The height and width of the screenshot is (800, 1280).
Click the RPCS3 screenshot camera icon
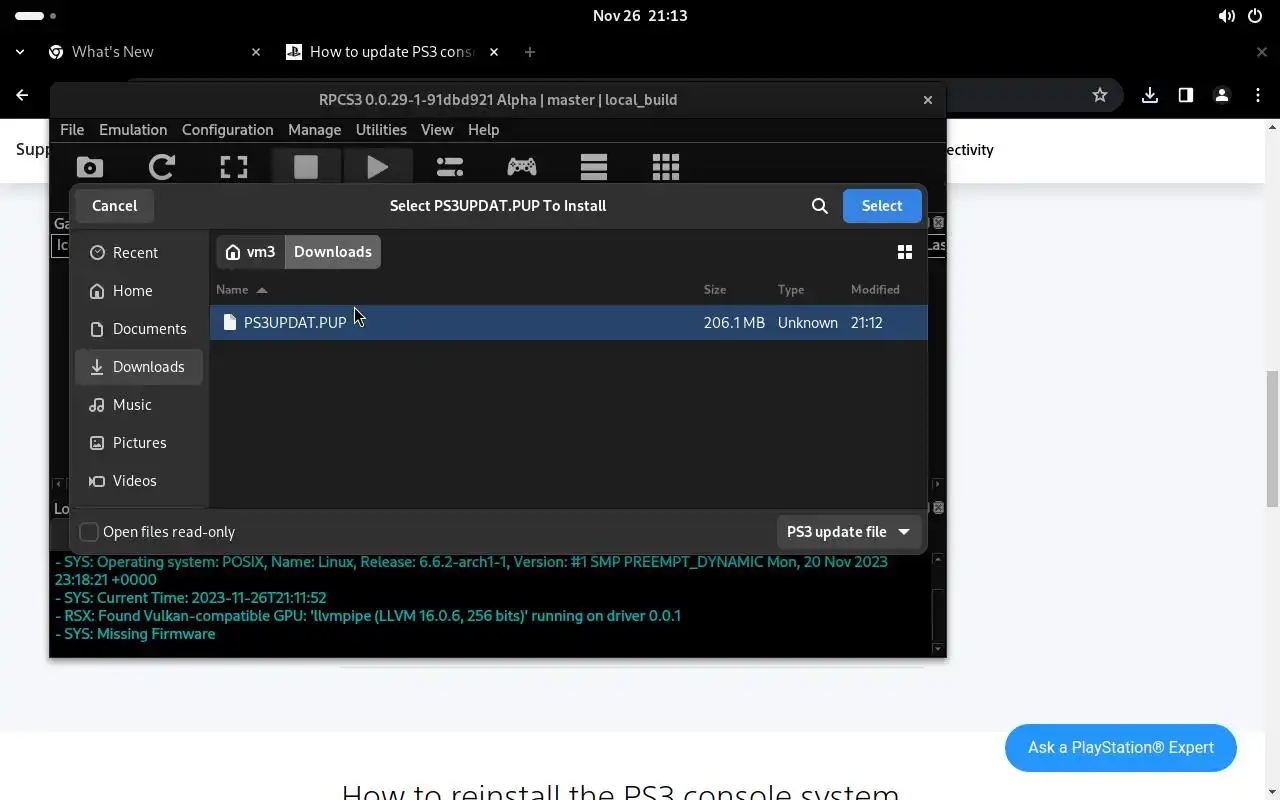point(90,168)
